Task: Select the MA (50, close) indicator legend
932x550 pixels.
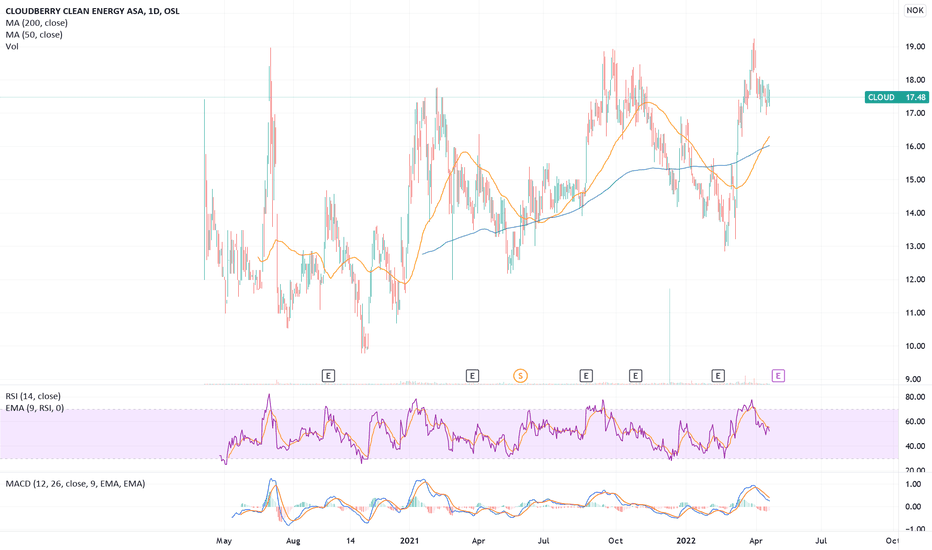Action: 34,34
